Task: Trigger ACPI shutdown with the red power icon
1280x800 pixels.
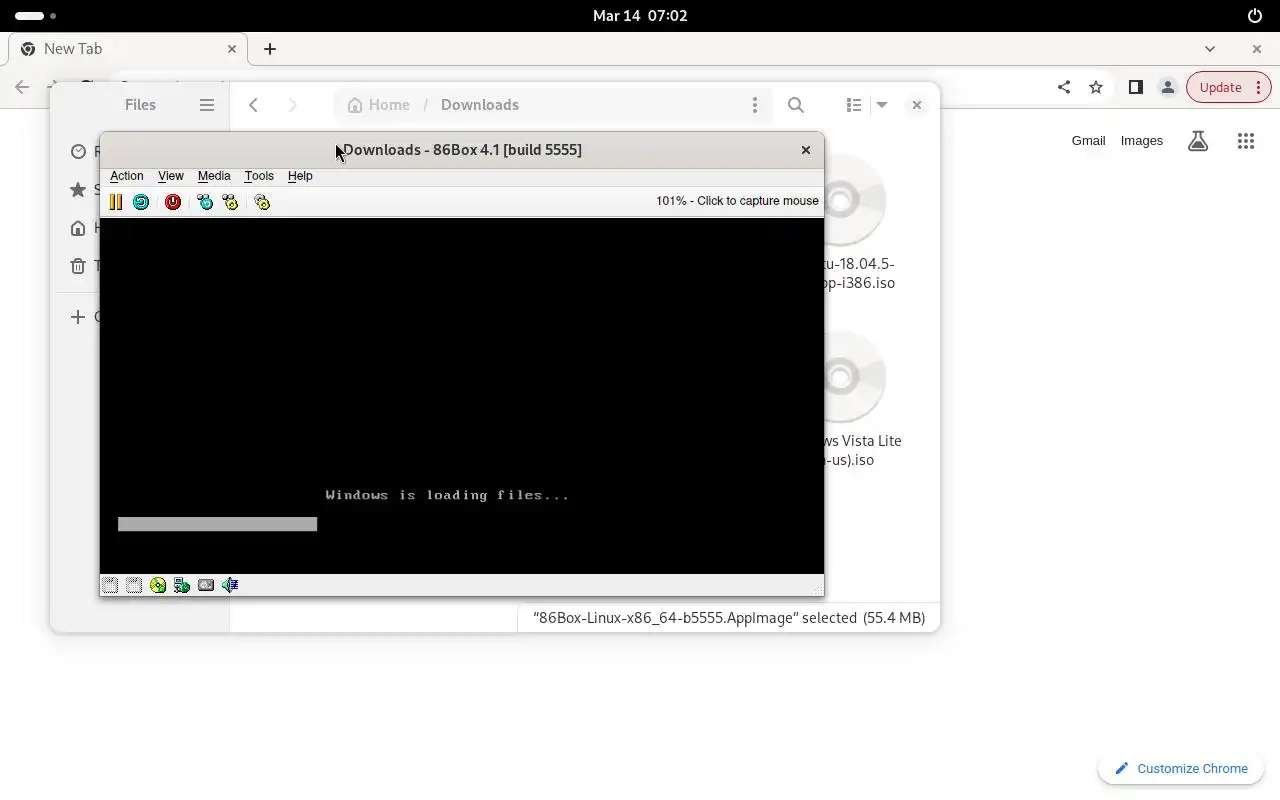Action: pyautogui.click(x=173, y=202)
